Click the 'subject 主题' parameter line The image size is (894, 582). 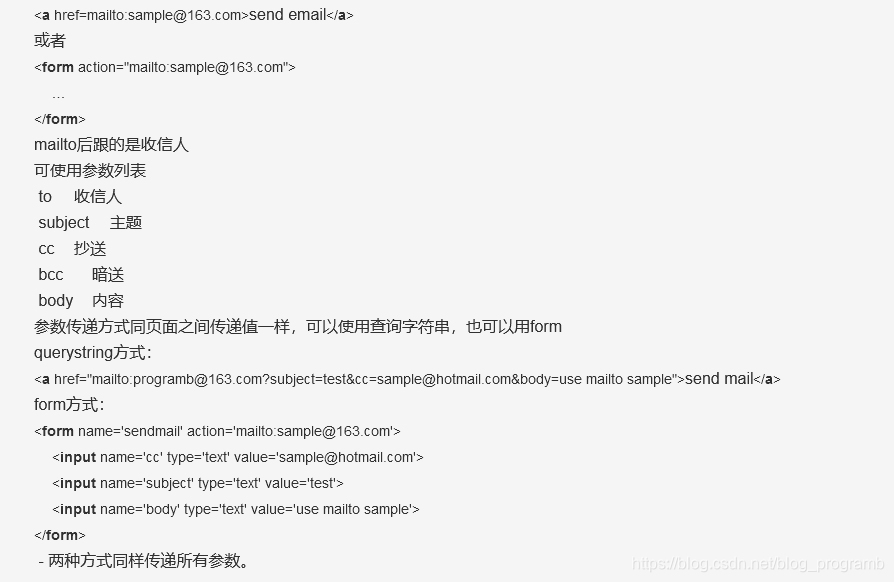click(x=90, y=222)
